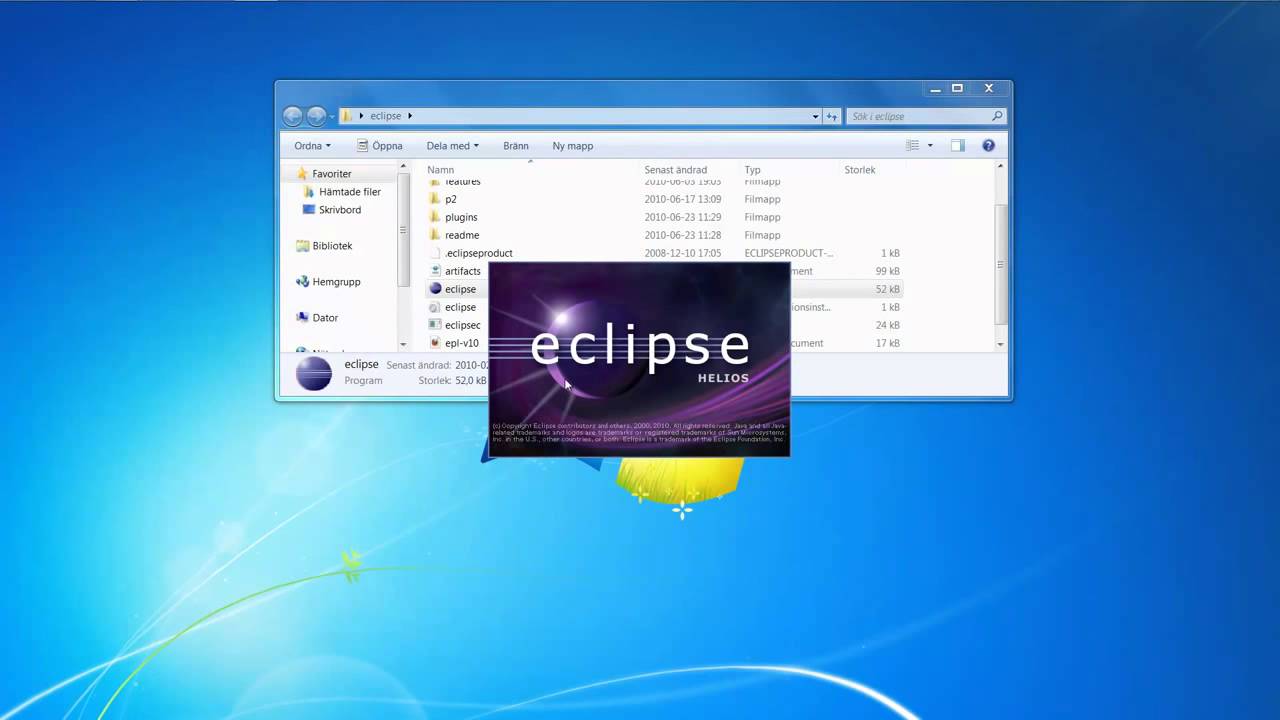This screenshot has height=720, width=1280.
Task: Click the large eclipse icon in details pane
Action: click(x=314, y=373)
